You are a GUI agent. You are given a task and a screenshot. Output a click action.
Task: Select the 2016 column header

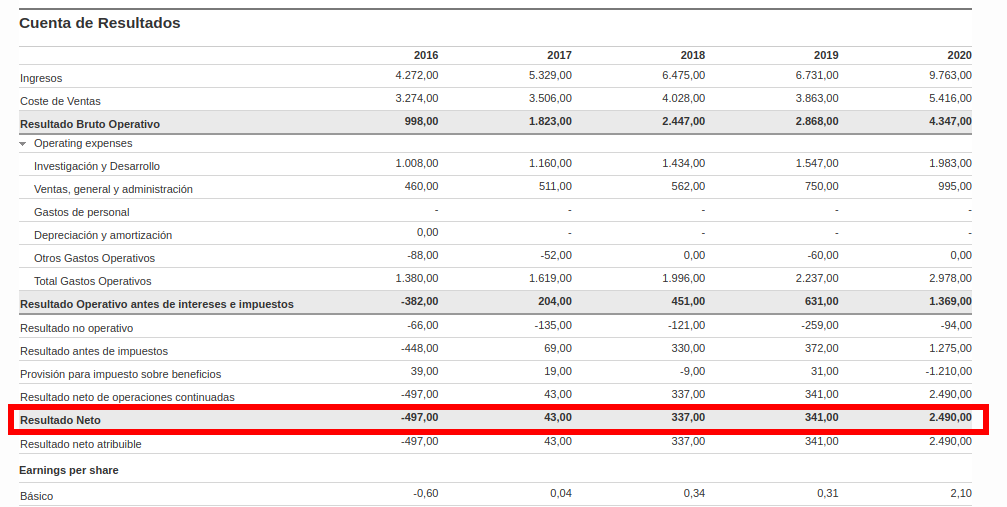(x=425, y=55)
